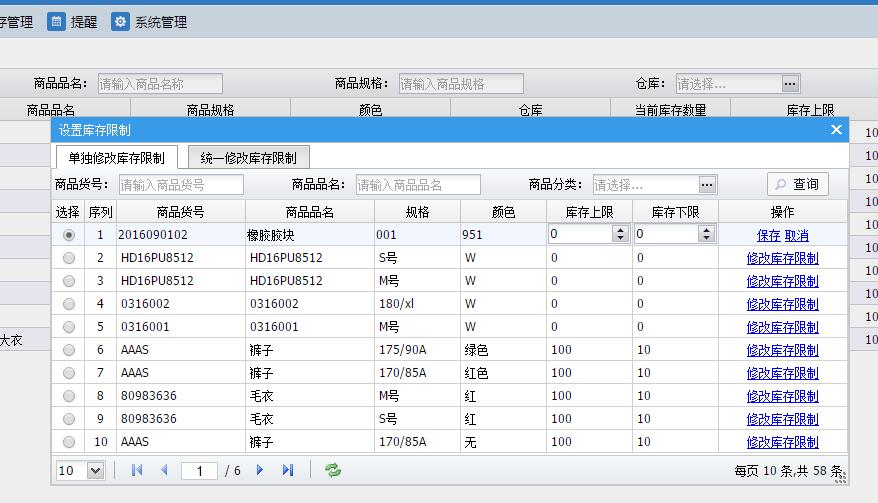Click 保存 link in row 1

pos(768,235)
